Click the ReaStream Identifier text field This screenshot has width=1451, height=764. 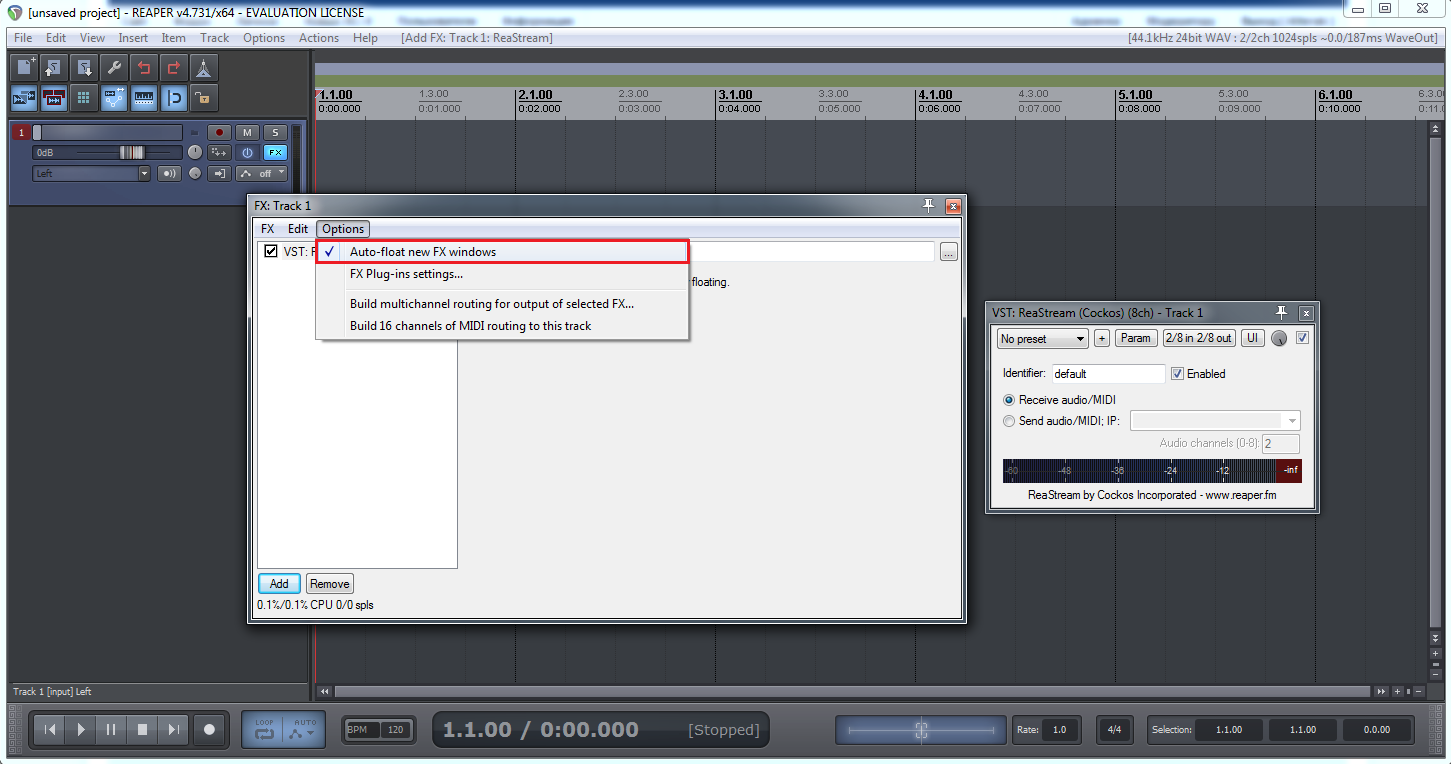pos(1108,374)
